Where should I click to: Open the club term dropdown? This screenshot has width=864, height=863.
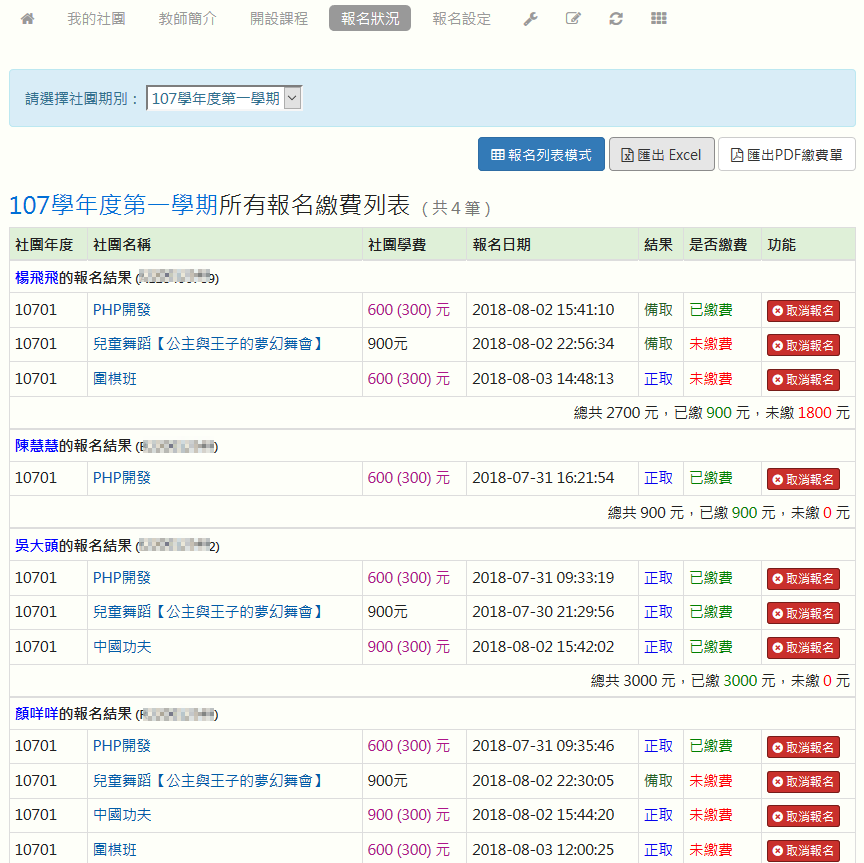pos(224,98)
